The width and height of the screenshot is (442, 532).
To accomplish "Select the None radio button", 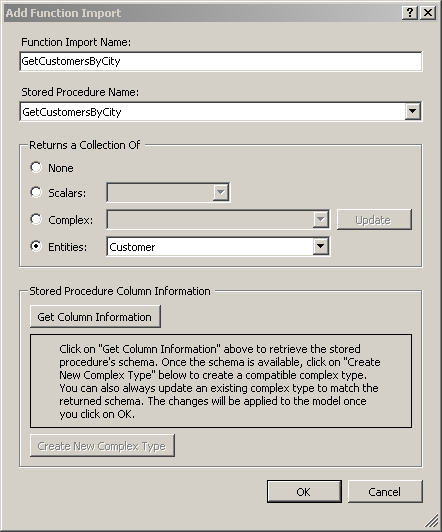I will [36, 167].
